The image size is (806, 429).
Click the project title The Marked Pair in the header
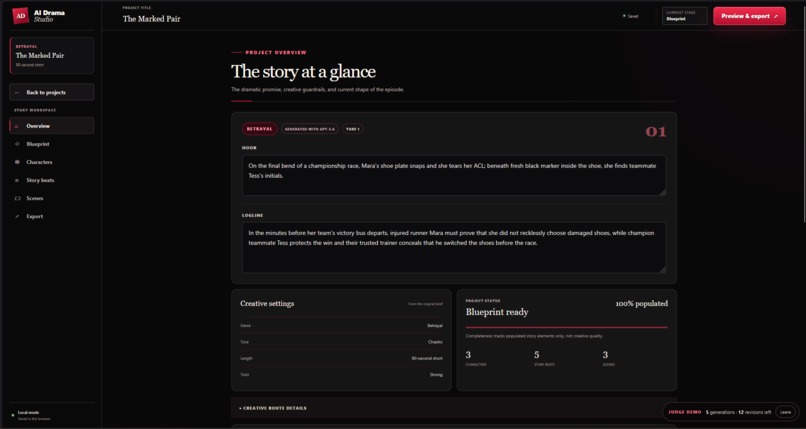pyautogui.click(x=152, y=19)
